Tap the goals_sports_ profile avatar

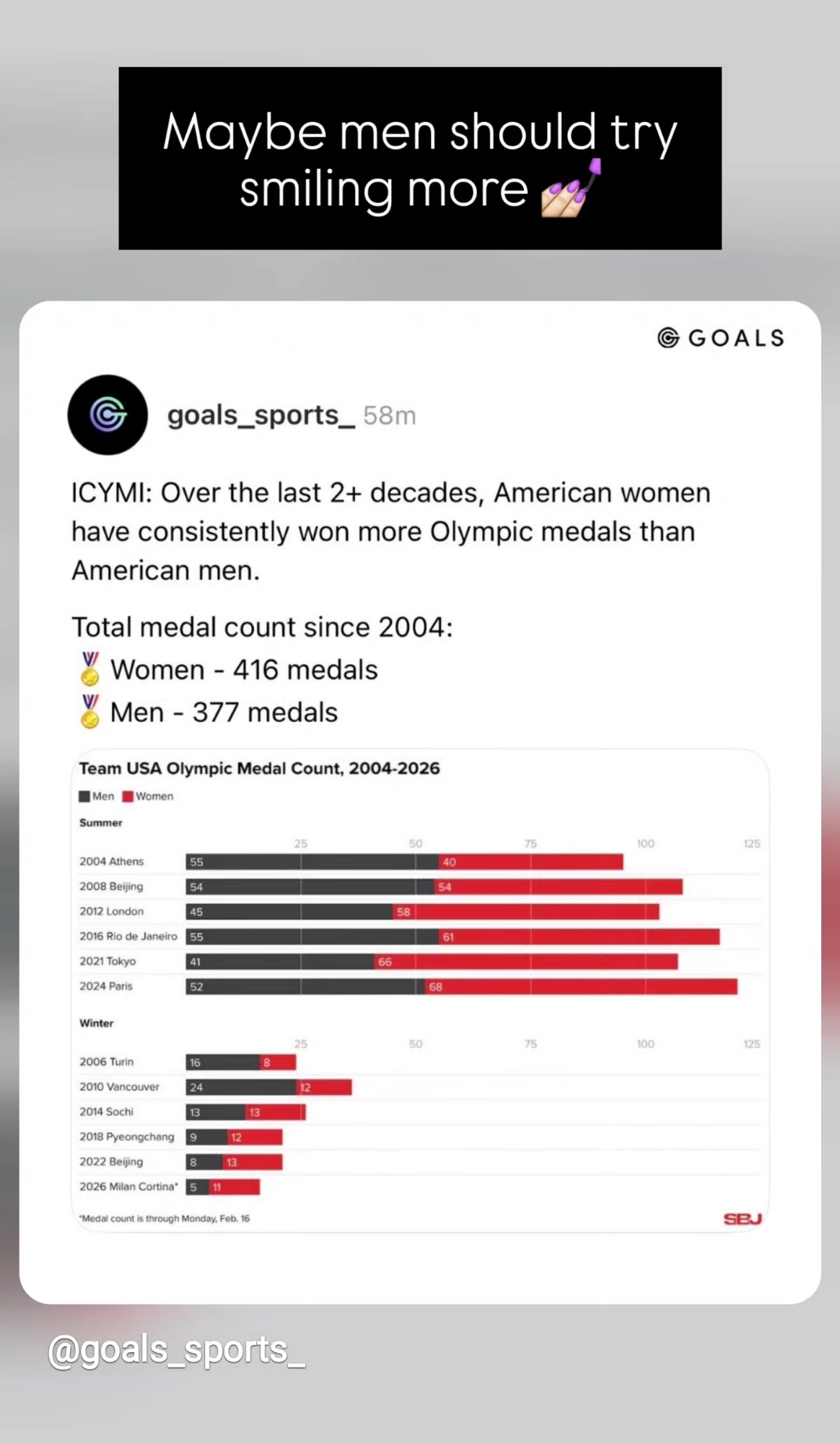[108, 415]
